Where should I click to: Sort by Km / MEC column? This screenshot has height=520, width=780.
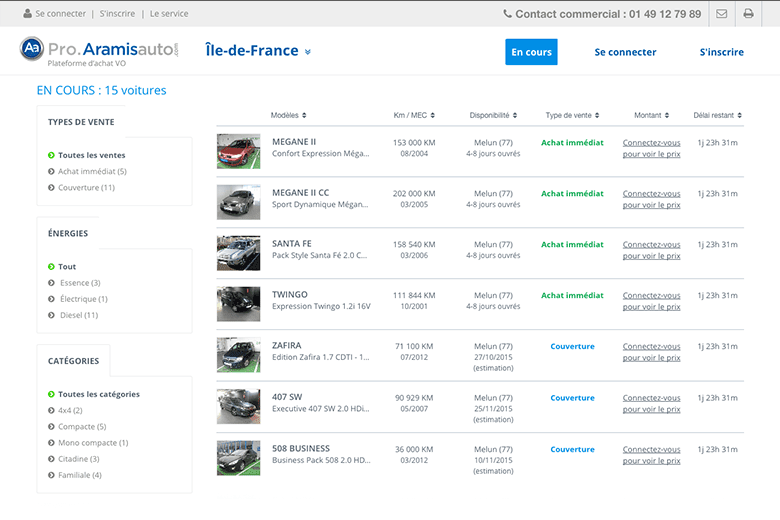pos(414,115)
